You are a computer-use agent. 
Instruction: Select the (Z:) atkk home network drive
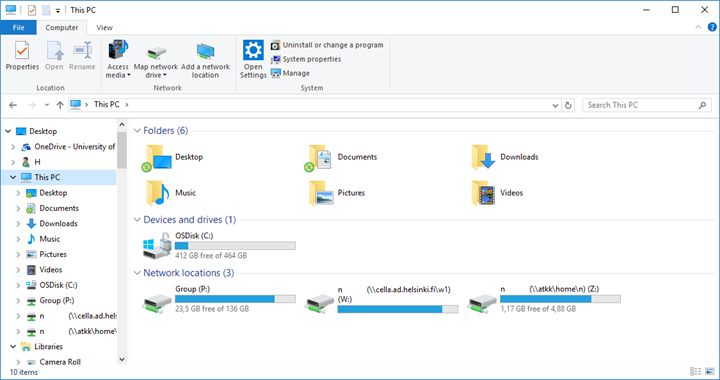coord(545,299)
